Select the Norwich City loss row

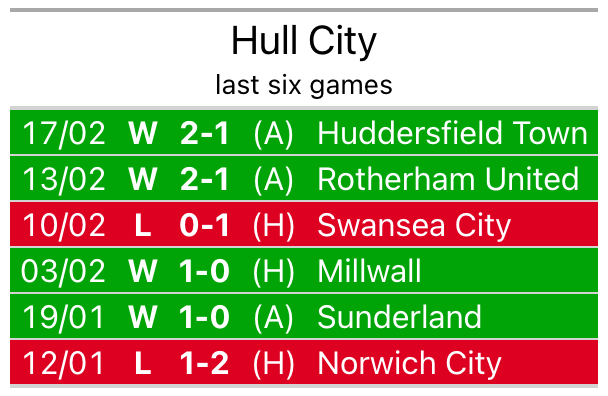click(304, 362)
